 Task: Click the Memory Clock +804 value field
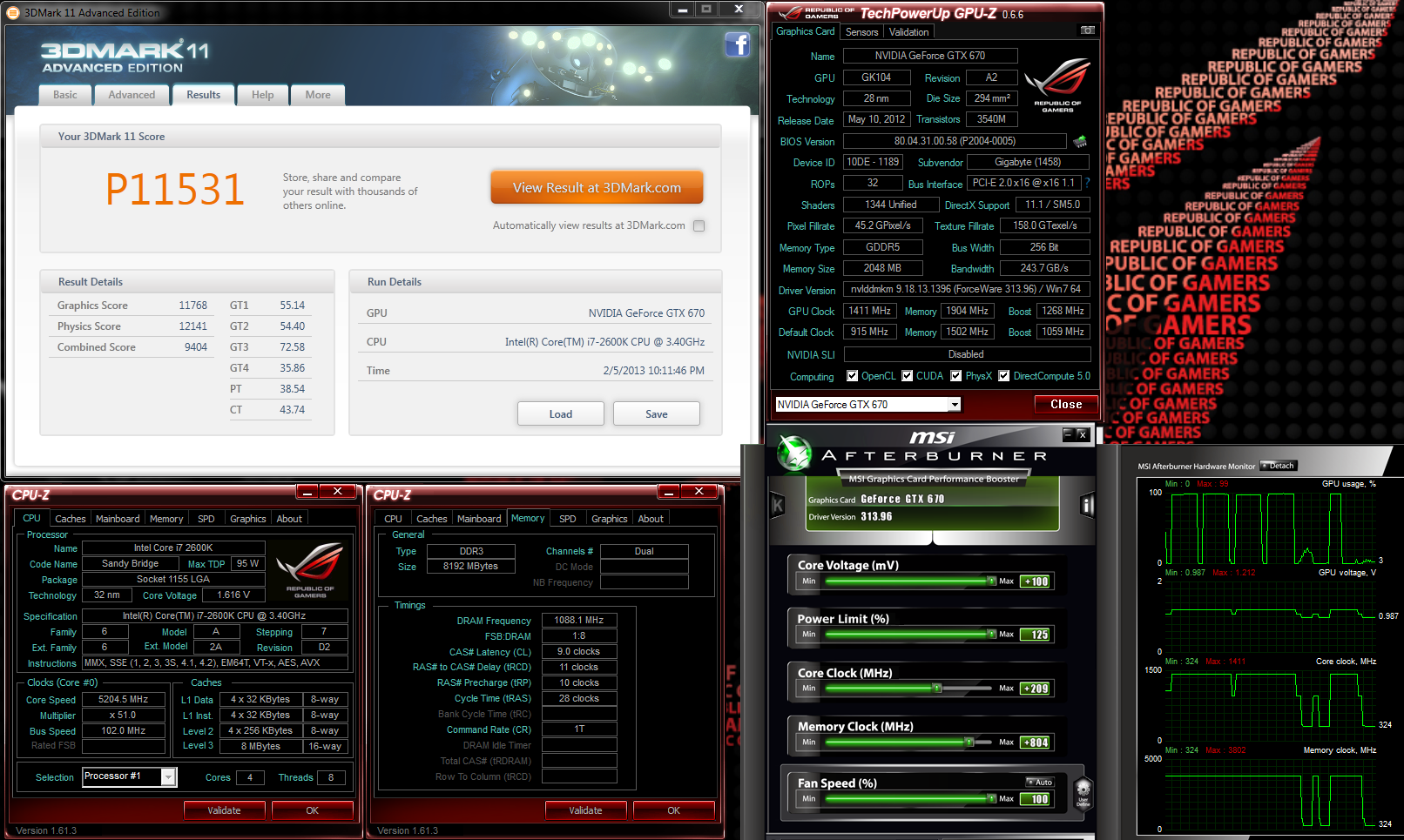tap(1036, 743)
